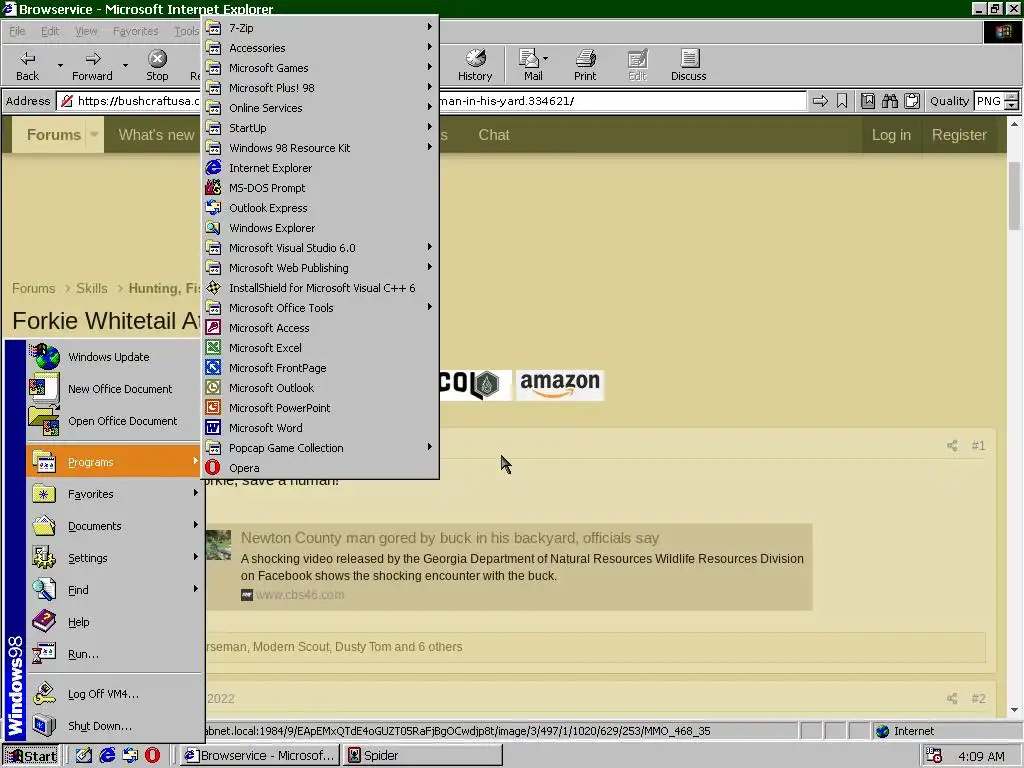Screen dimensions: 1024x768
Task: Select Log Off VM4... in Start menu
Action: tap(114, 694)
